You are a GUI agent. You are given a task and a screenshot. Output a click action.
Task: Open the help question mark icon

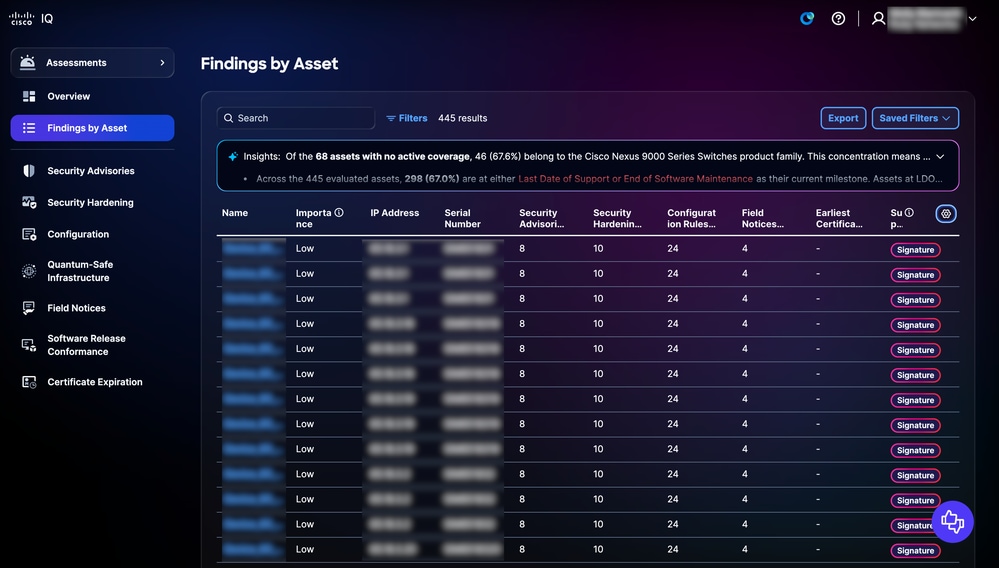point(838,18)
